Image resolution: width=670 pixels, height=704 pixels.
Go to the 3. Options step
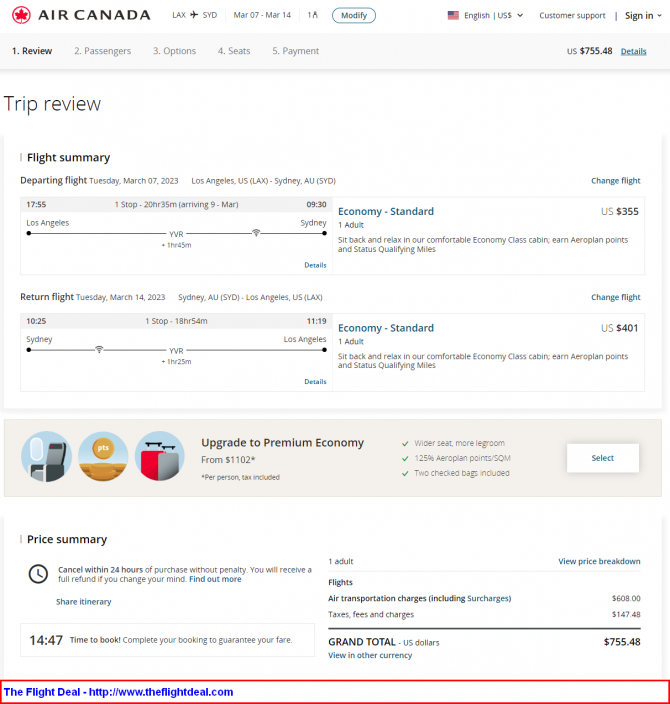[x=174, y=51]
